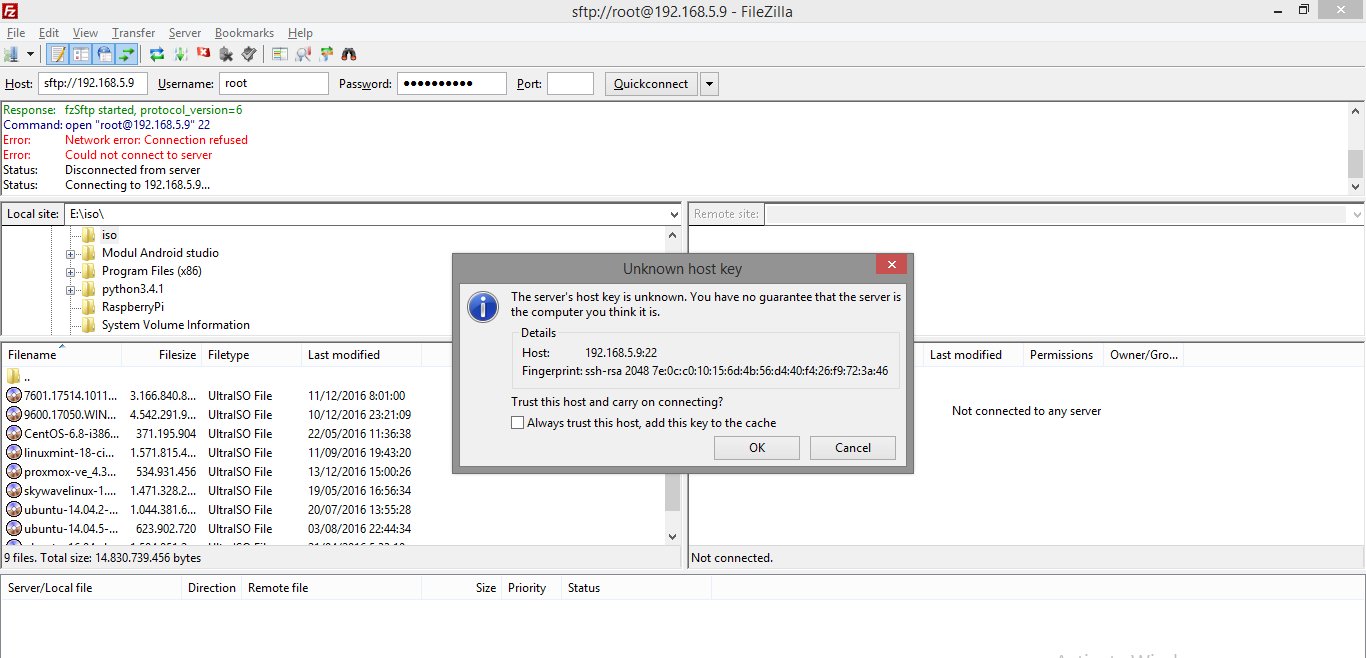Click the Priority queue column header
Image resolution: width=1366 pixels, height=658 pixels.
click(x=531, y=588)
